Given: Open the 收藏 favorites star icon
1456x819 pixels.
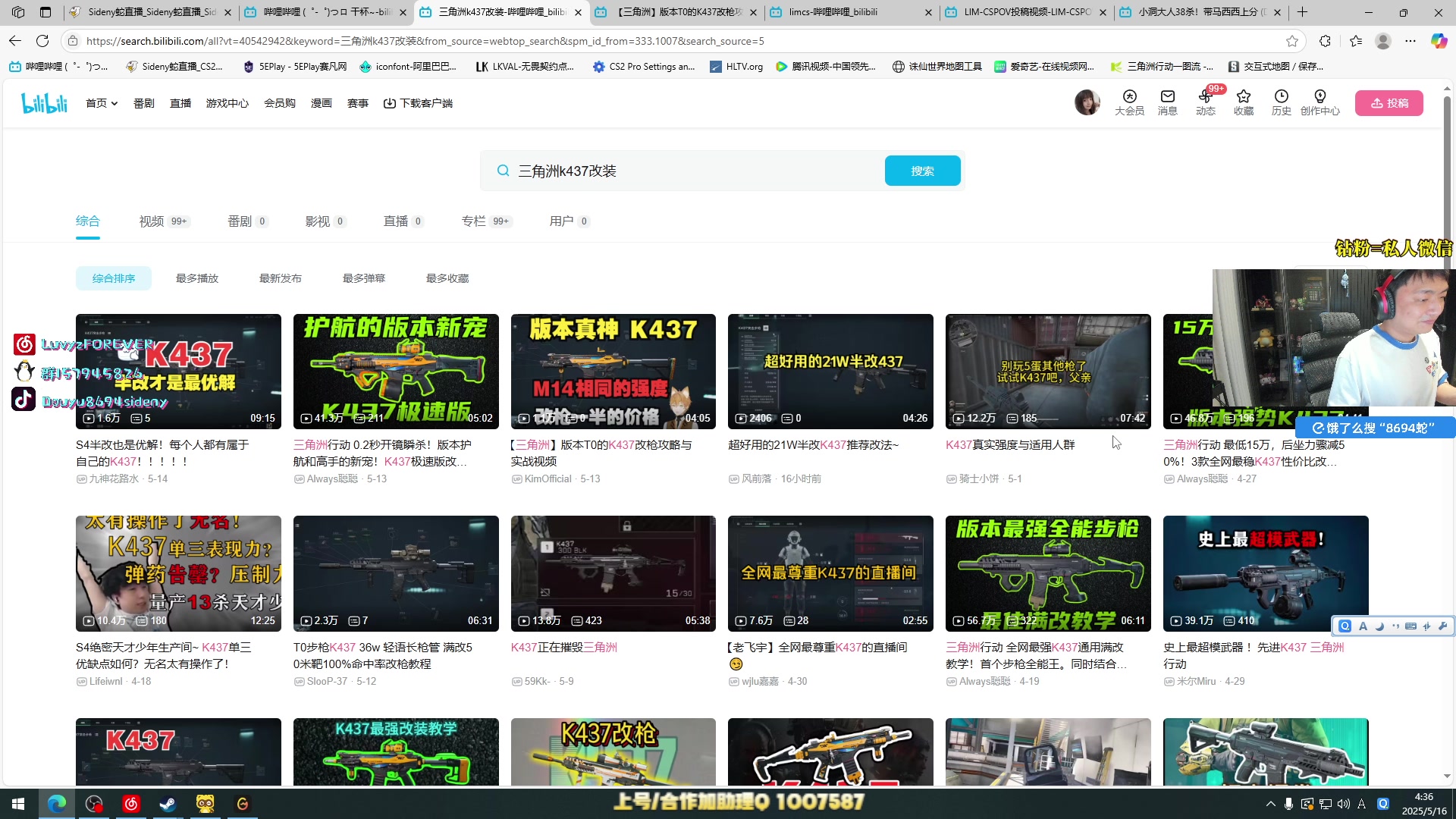Looking at the screenshot, I should point(1244,102).
